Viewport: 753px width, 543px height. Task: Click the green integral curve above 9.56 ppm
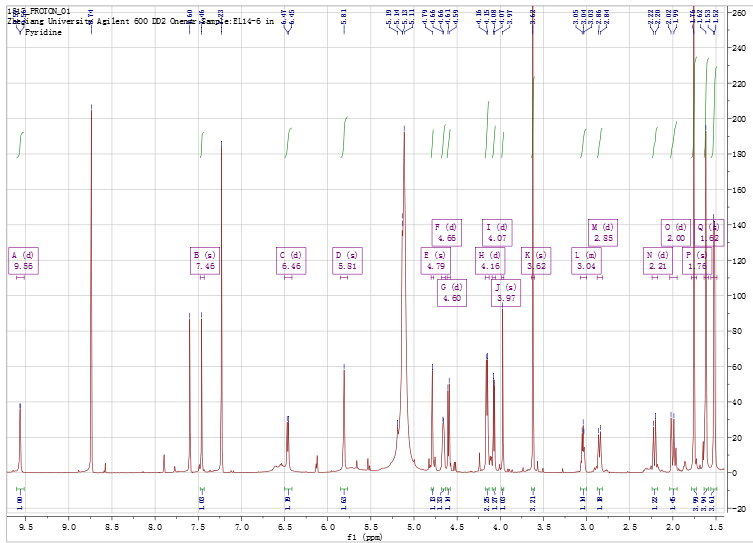pyautogui.click(x=20, y=145)
